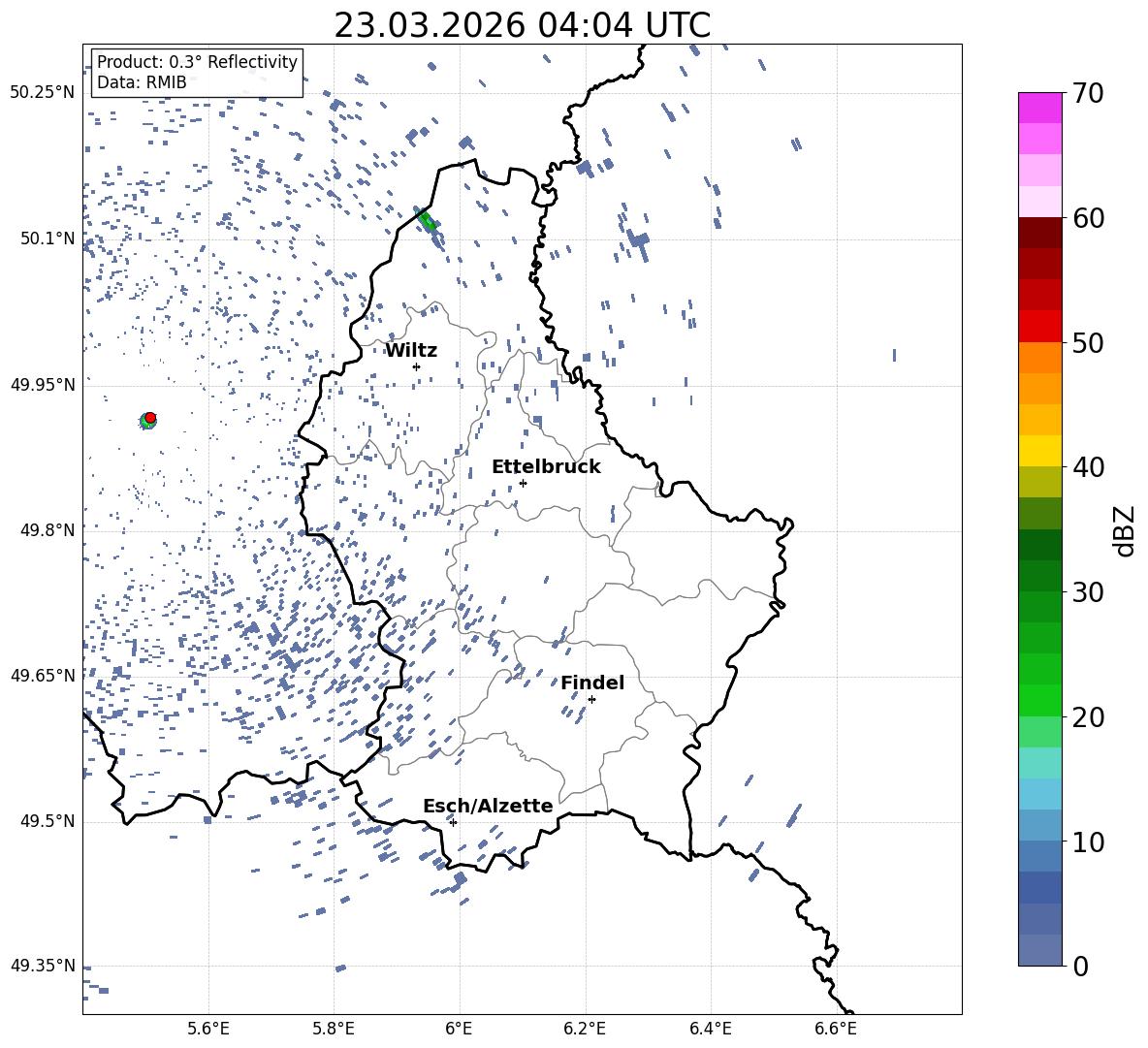Viewport: 1148px width, 1048px height.
Task: Click the yellow colorbar swatch above 40
Action: click(1040, 451)
